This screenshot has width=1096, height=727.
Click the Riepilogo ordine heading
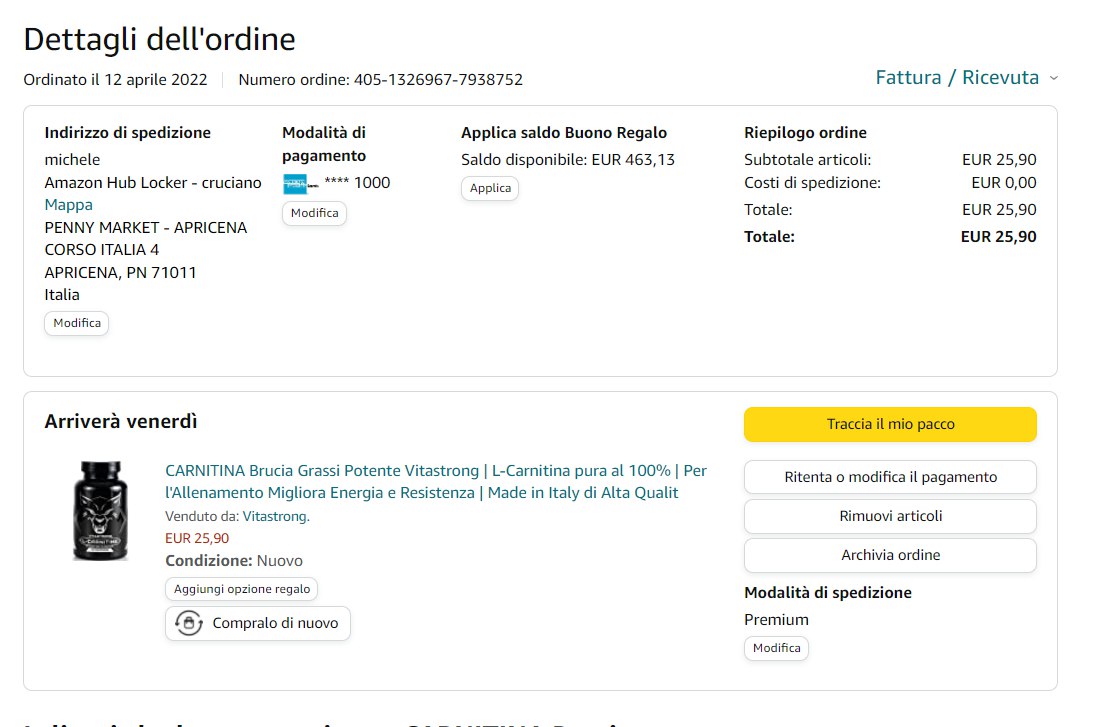pyautogui.click(x=805, y=133)
